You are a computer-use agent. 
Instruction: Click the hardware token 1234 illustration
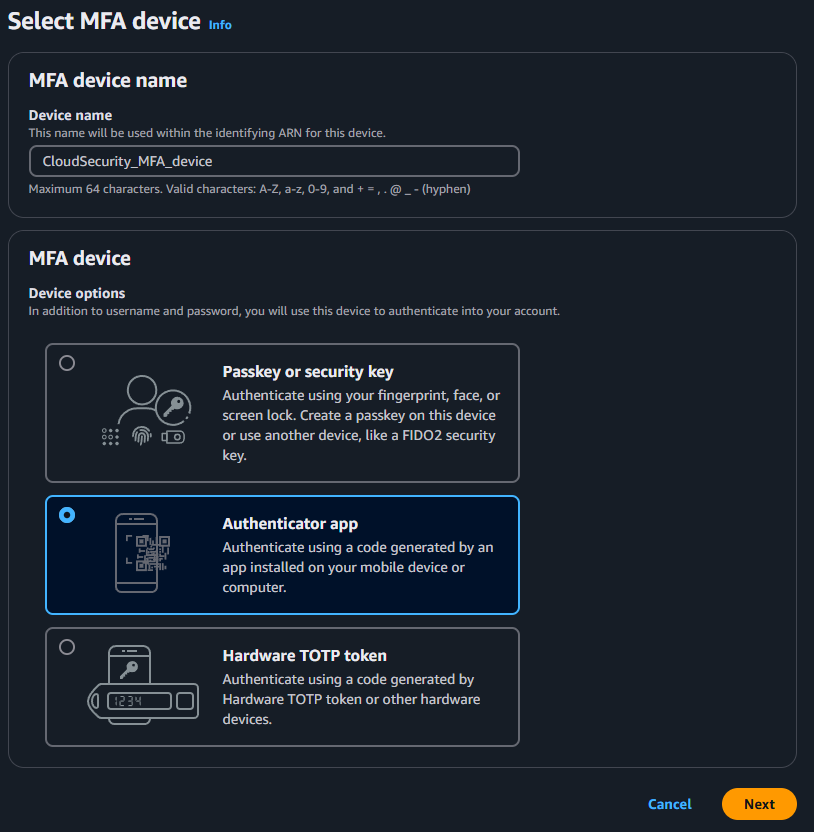click(143, 685)
